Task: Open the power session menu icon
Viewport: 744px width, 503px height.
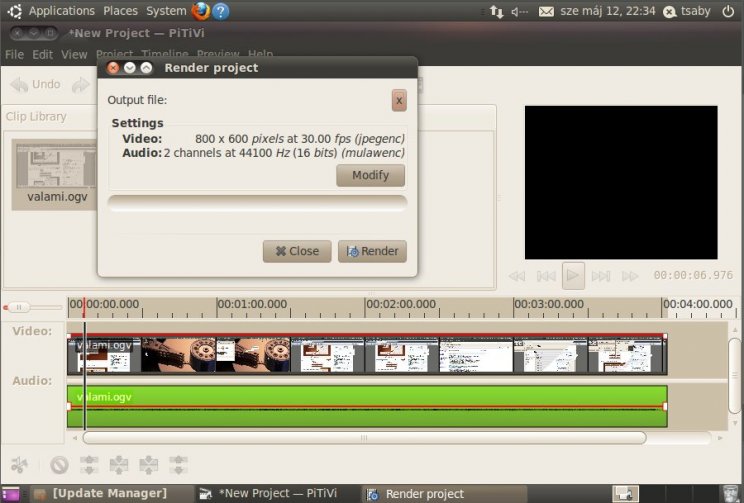Action: 728,11
